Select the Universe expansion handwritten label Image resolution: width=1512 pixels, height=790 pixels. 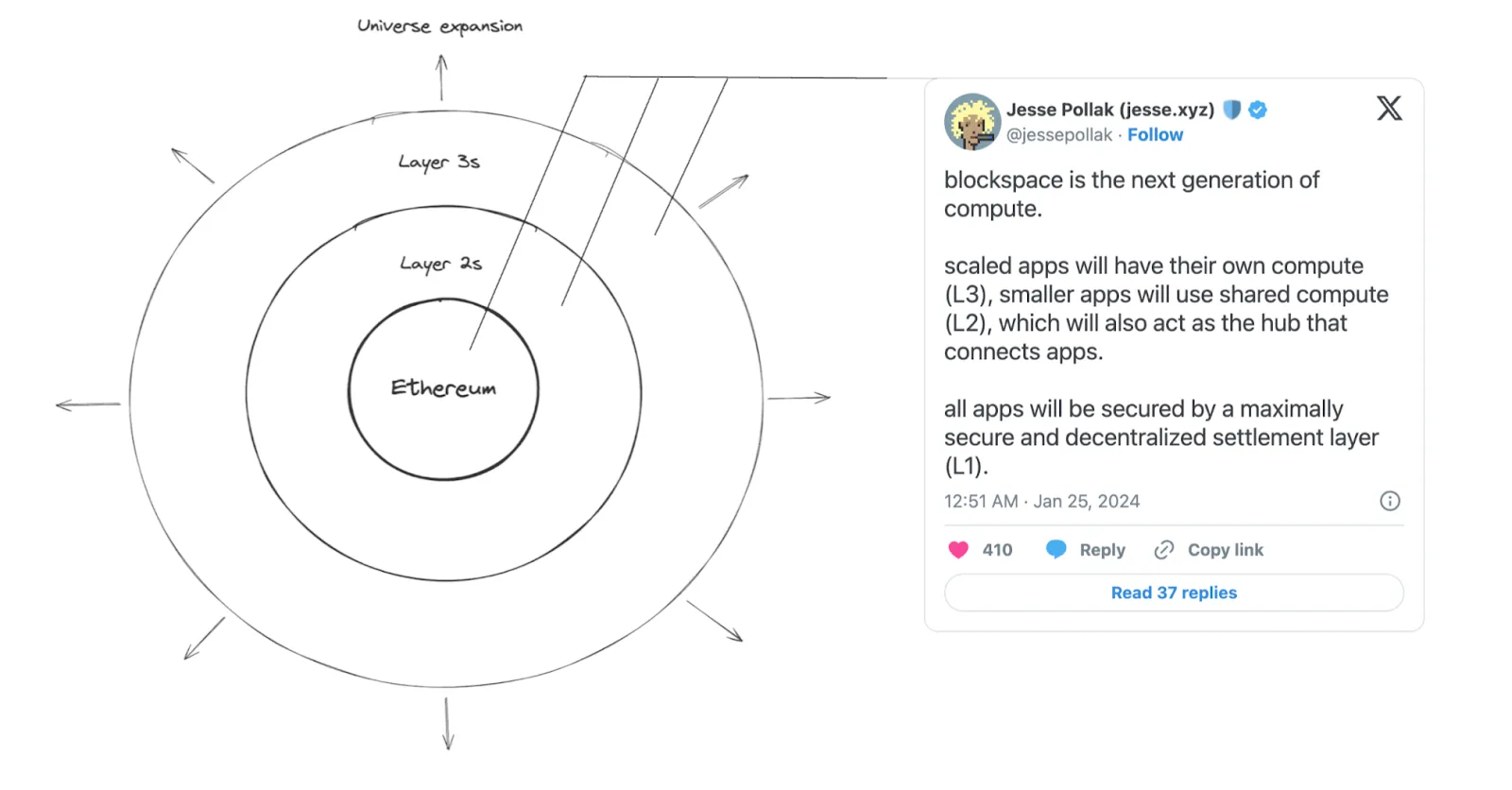[439, 26]
